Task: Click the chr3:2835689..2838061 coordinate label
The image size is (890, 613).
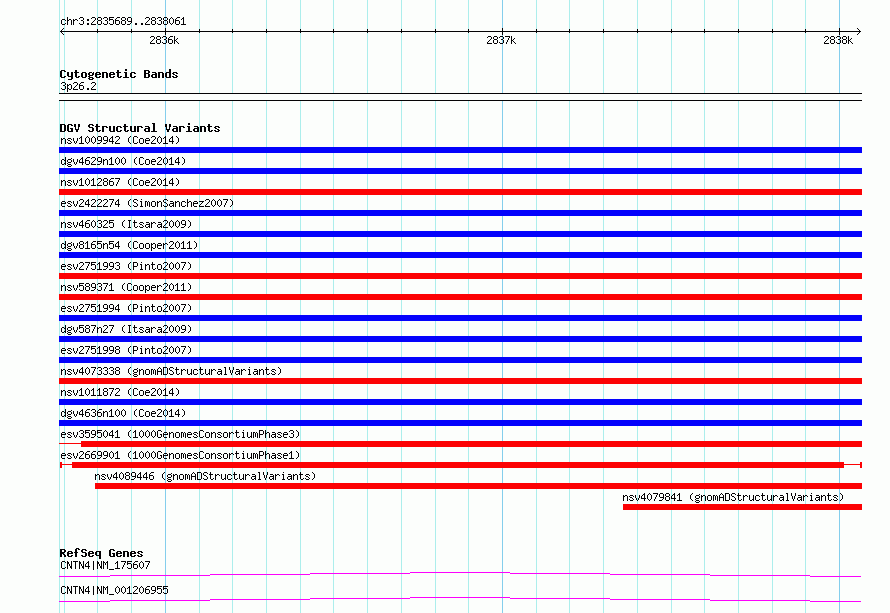Action: (x=123, y=21)
